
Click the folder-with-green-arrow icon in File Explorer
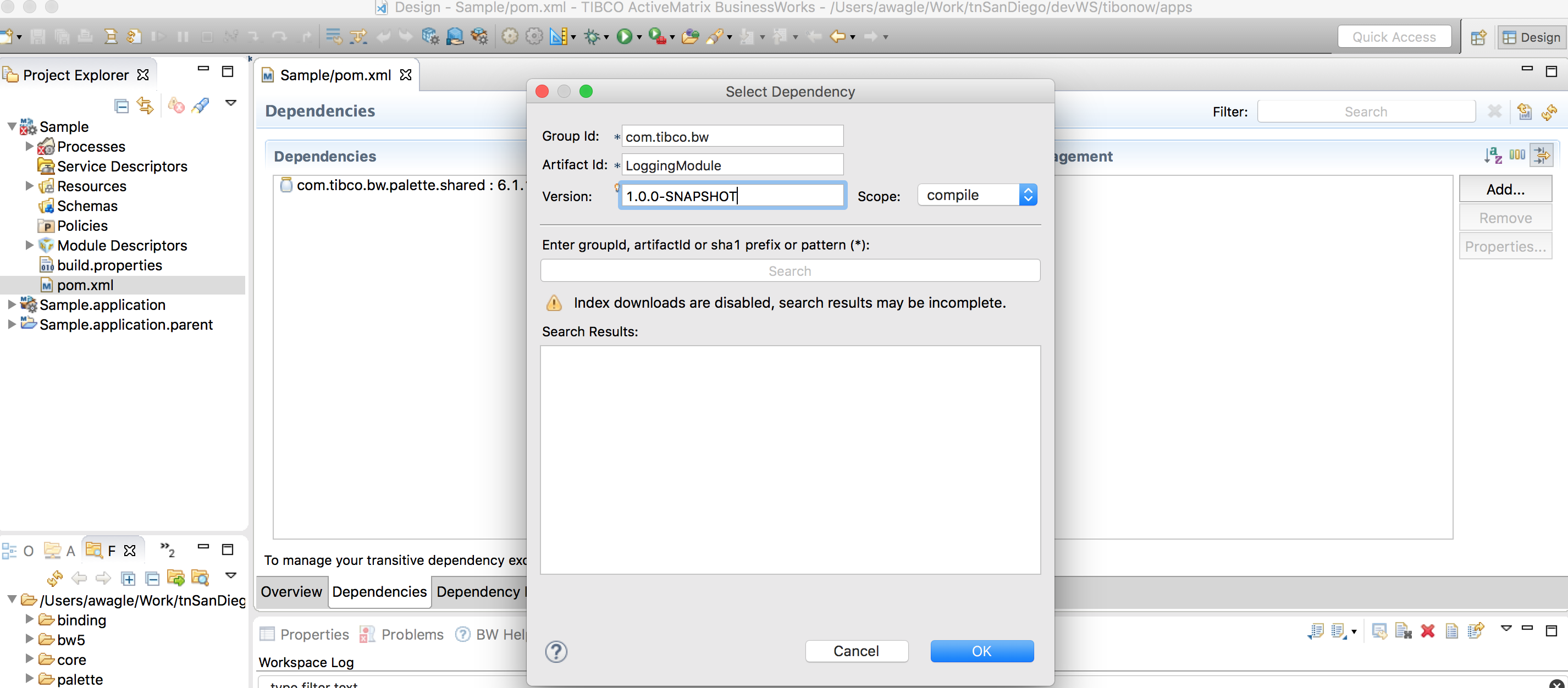(176, 578)
